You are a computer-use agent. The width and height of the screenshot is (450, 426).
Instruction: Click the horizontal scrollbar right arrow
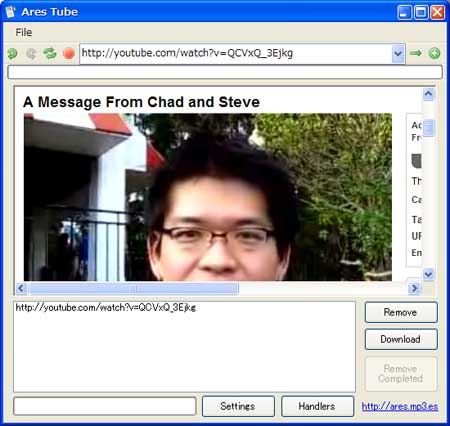pyautogui.click(x=414, y=288)
